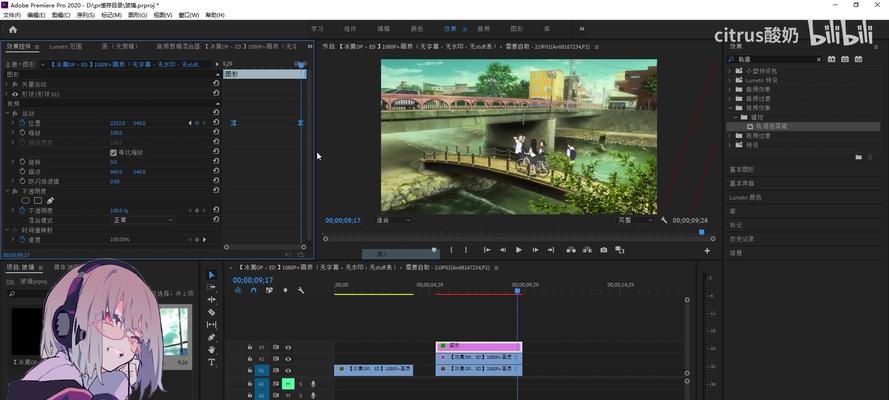Create ellipse mask under Opacity
Screen dimensions: 889x400
26,201
